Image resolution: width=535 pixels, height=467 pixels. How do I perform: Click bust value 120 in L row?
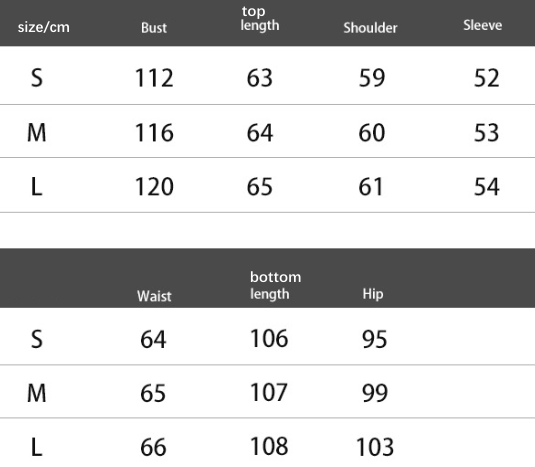[x=154, y=187]
